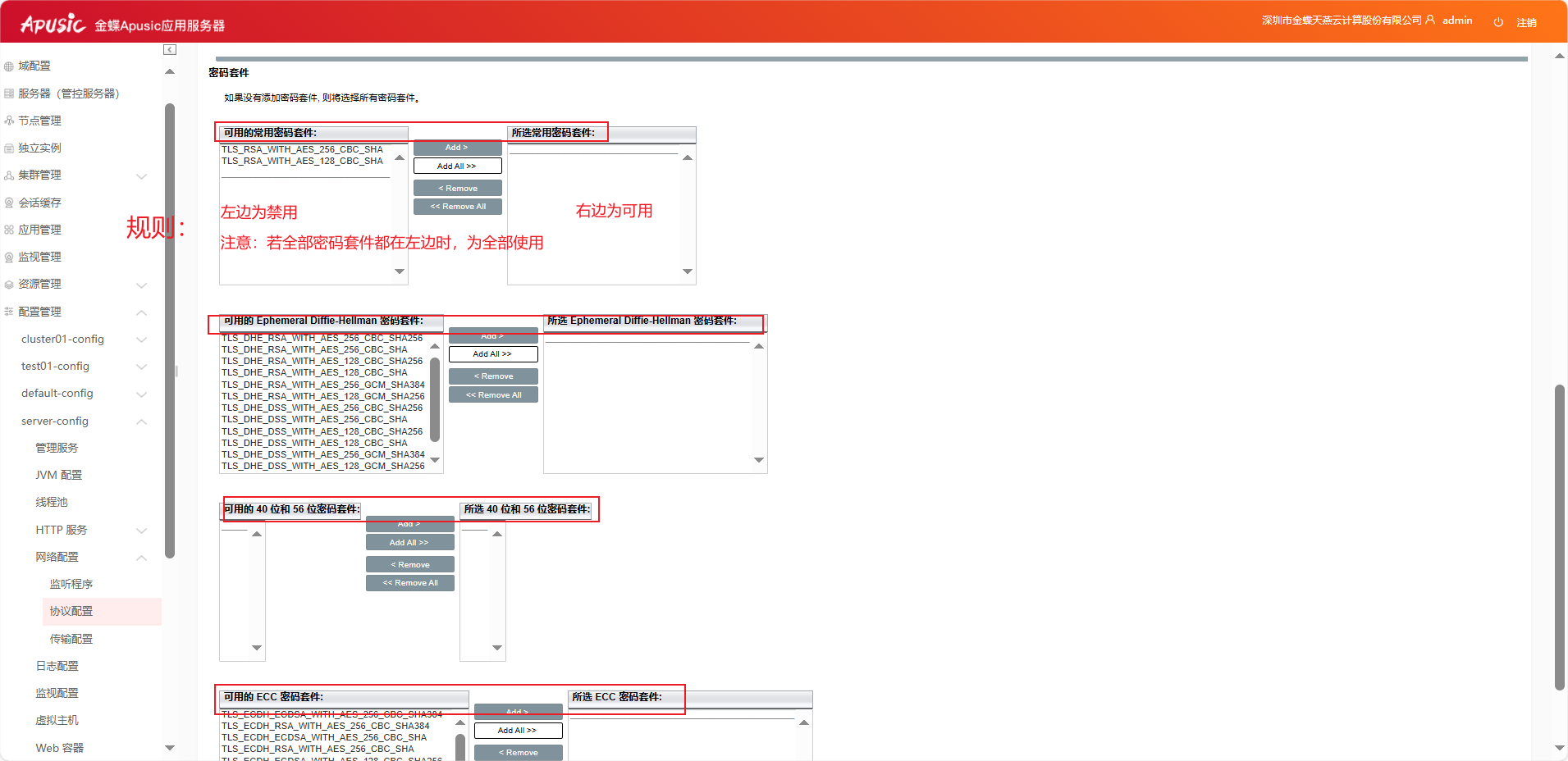Open 管理服务 under server-config

tap(57, 448)
